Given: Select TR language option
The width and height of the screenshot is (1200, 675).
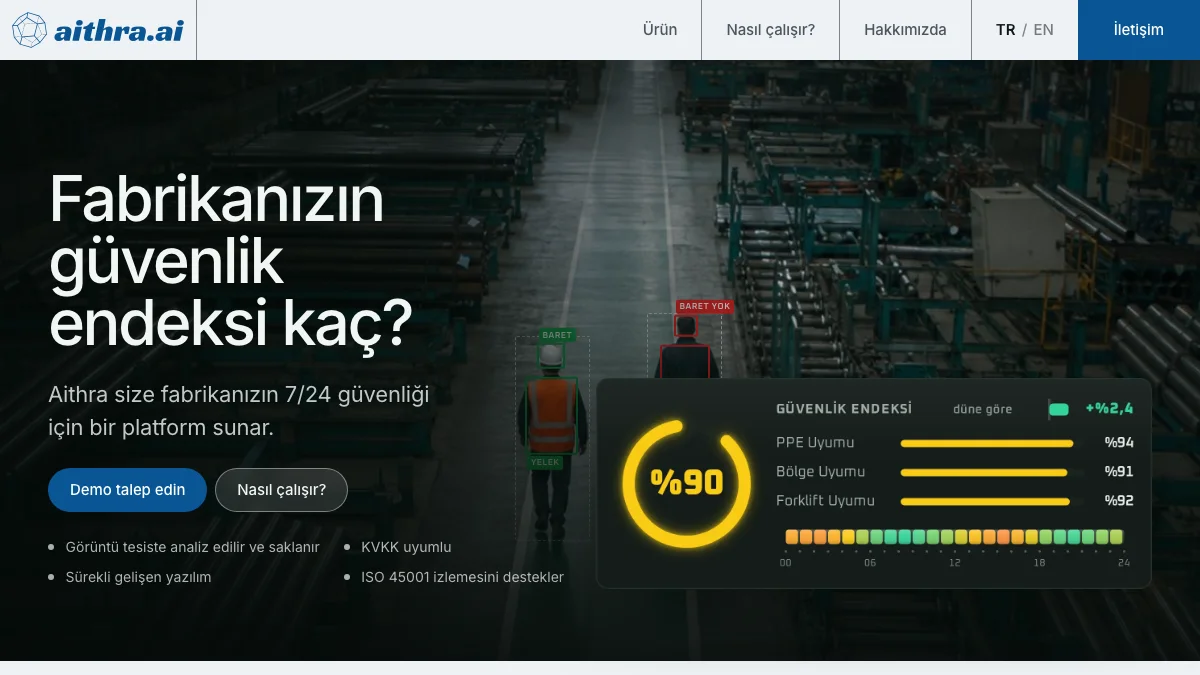Looking at the screenshot, I should [1005, 30].
